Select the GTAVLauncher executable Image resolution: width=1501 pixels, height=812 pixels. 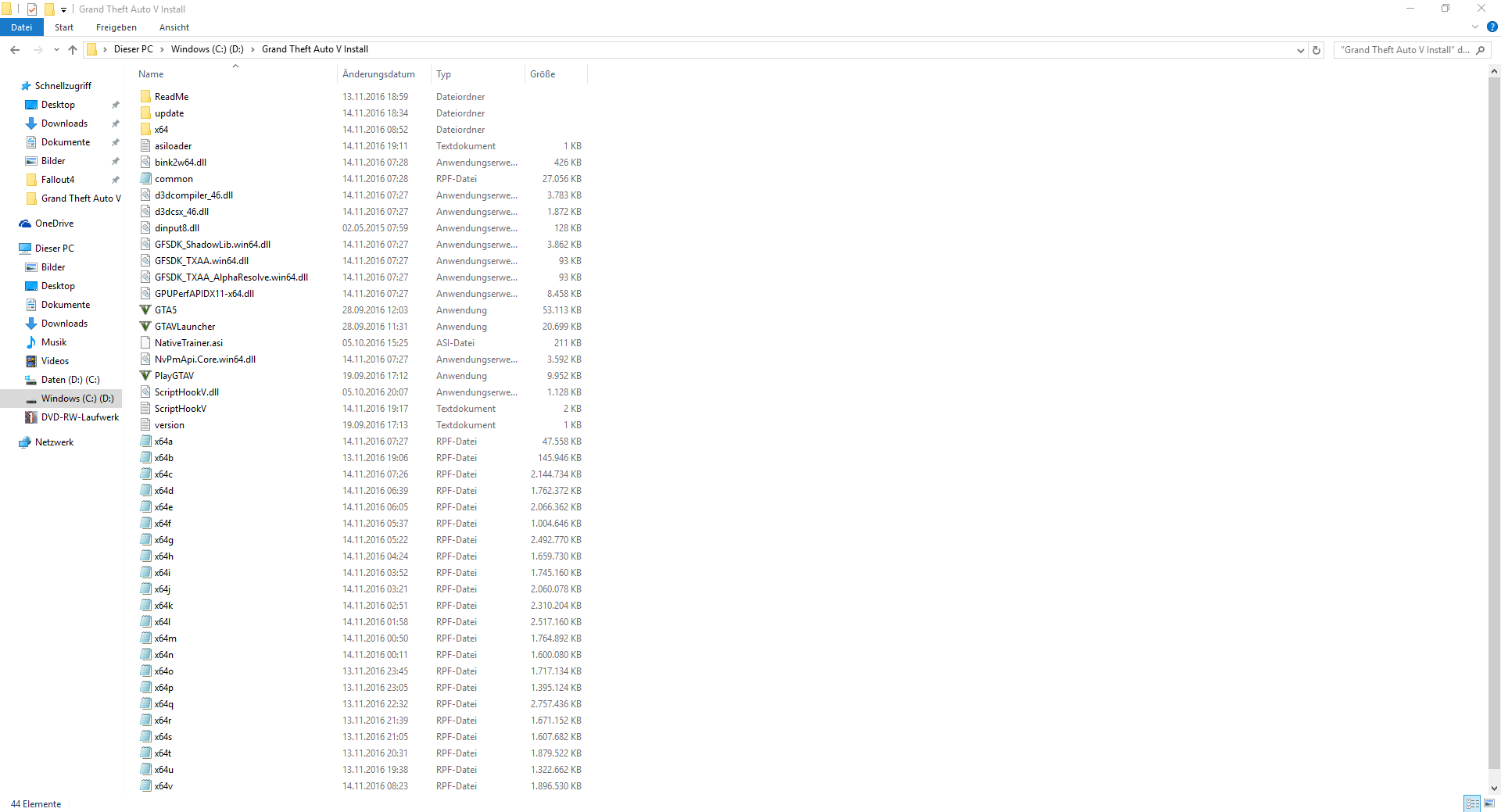(x=184, y=327)
